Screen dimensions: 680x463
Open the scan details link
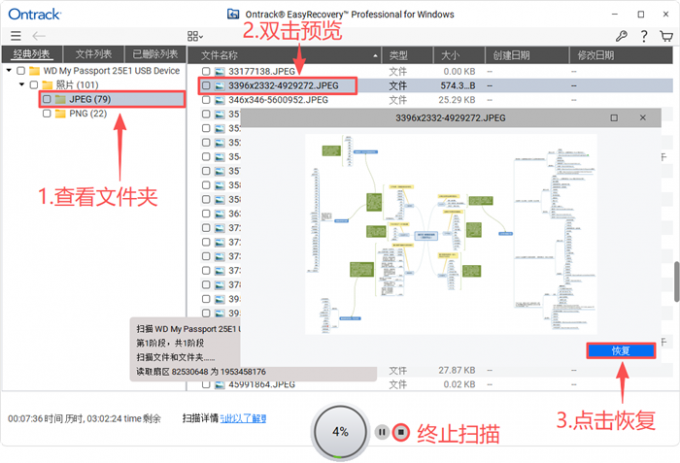243,418
